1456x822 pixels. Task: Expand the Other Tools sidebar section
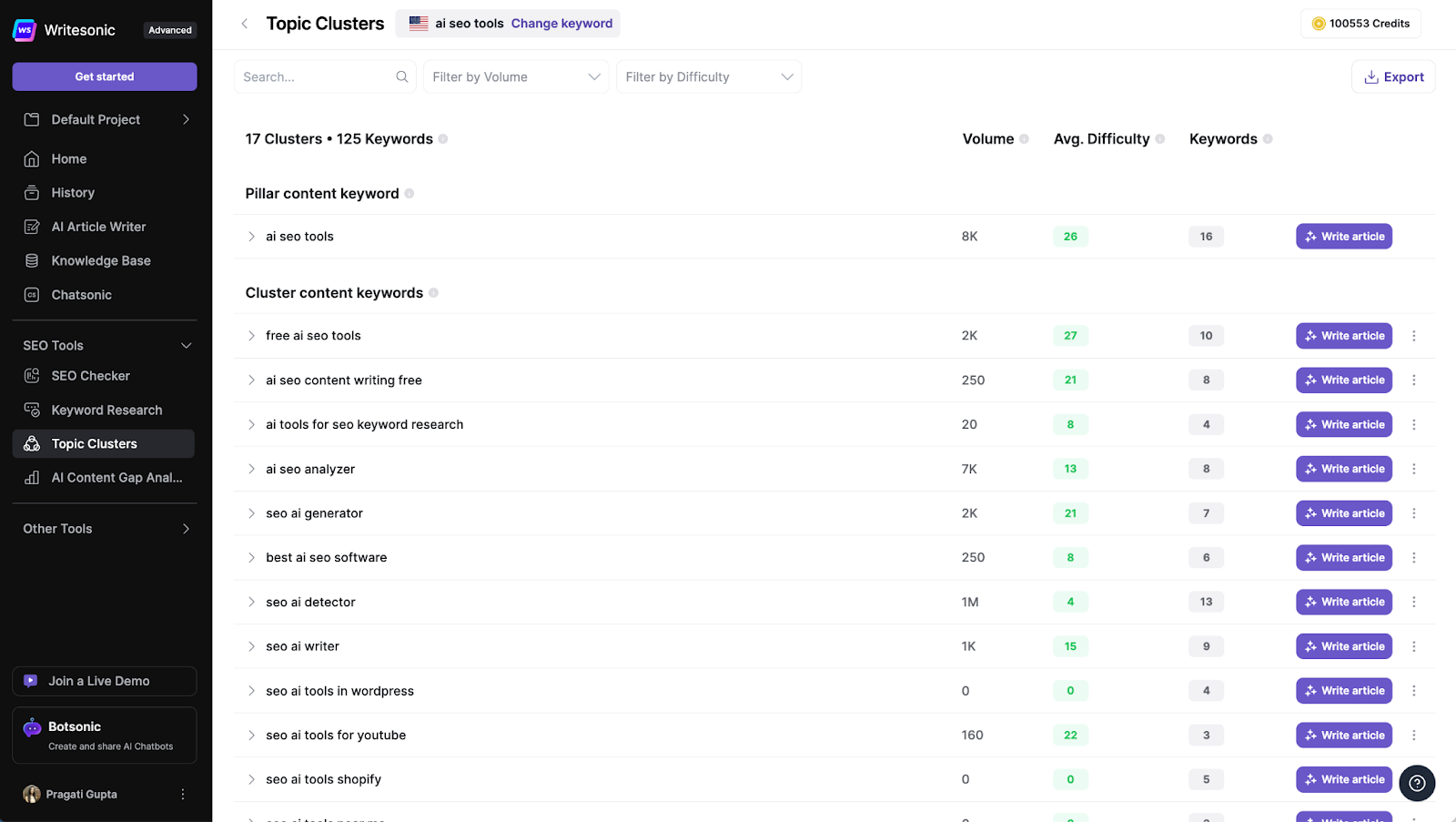186,529
